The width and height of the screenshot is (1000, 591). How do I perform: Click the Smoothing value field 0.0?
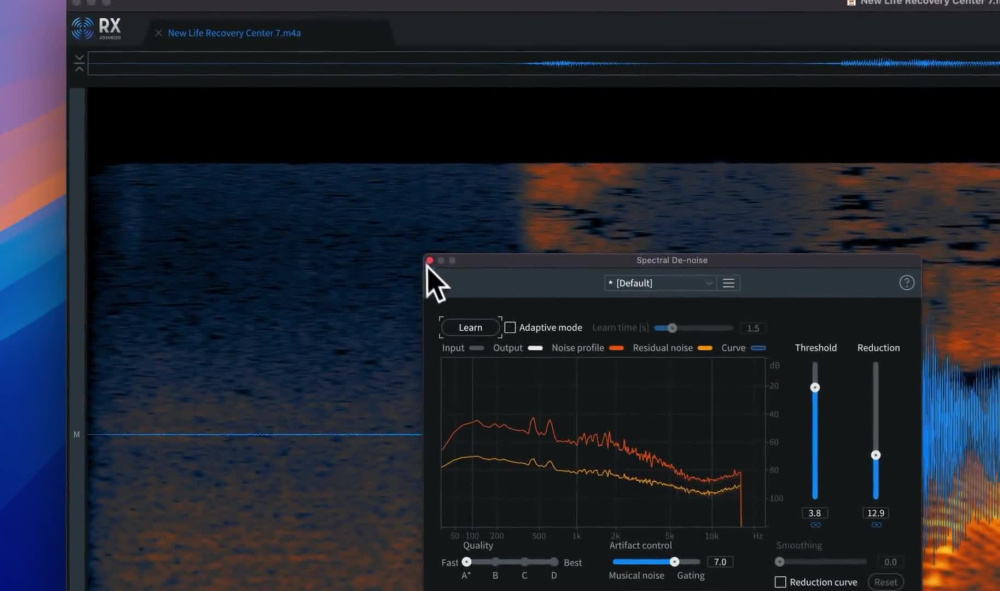click(890, 562)
